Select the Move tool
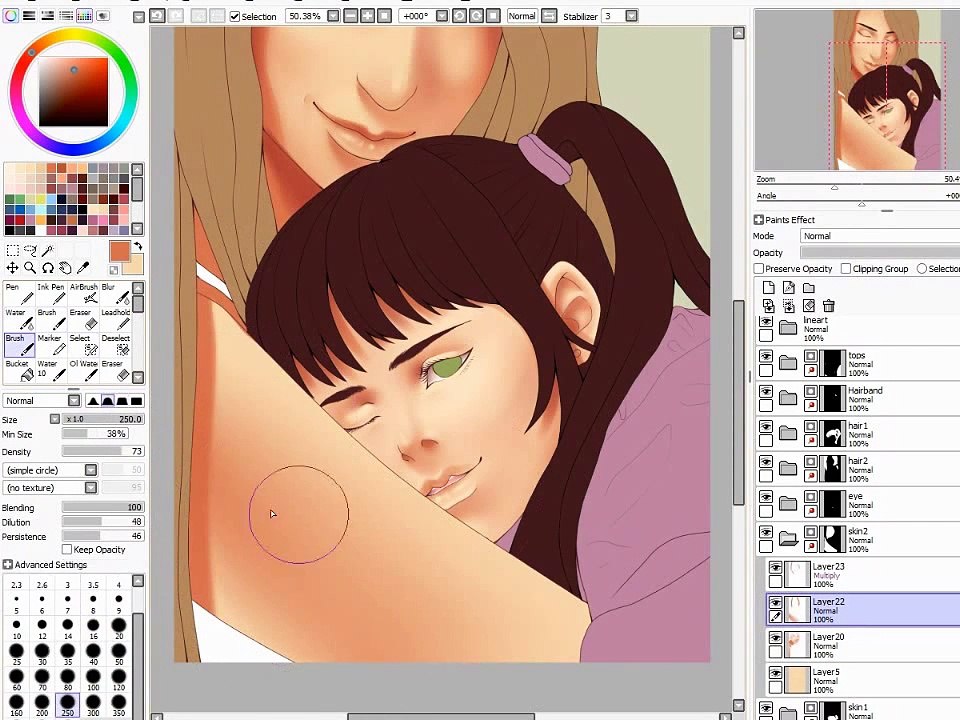960x720 pixels. point(12,268)
